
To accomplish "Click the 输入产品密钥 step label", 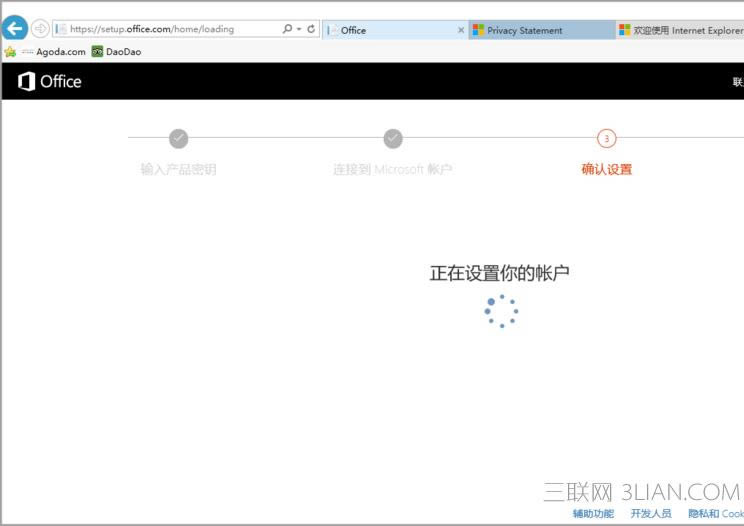I will click(x=178, y=169).
